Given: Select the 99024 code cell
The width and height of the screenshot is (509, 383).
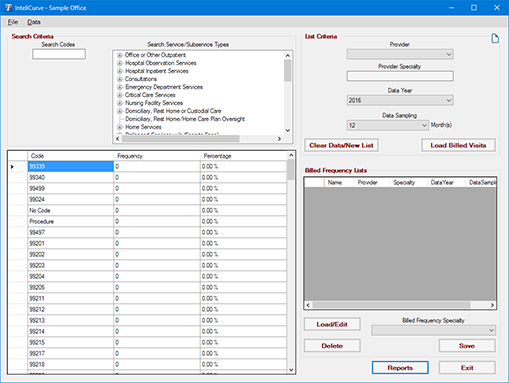Looking at the screenshot, I should click(70, 199).
